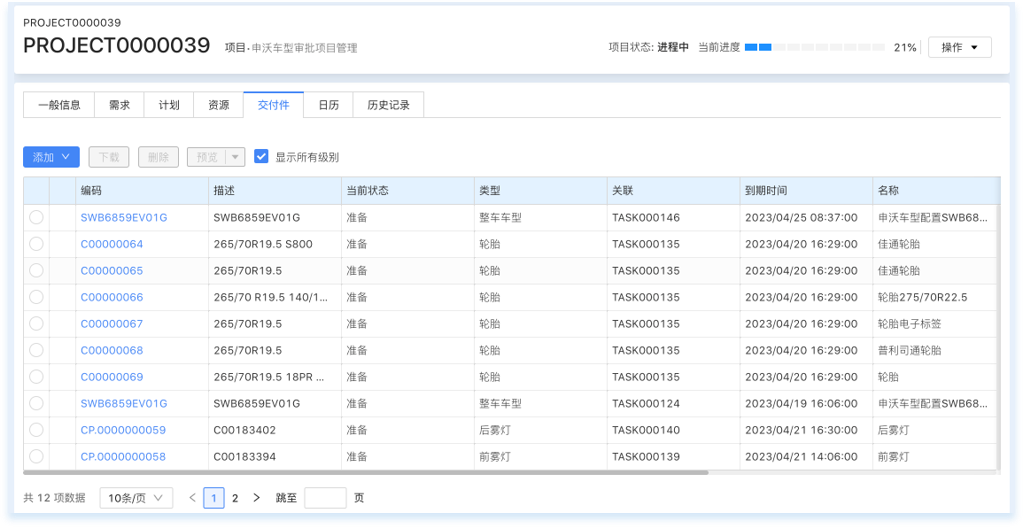Viewport: 1023px width, 527px height.
Task: Go to previous page arrow in pagination
Action: point(192,498)
